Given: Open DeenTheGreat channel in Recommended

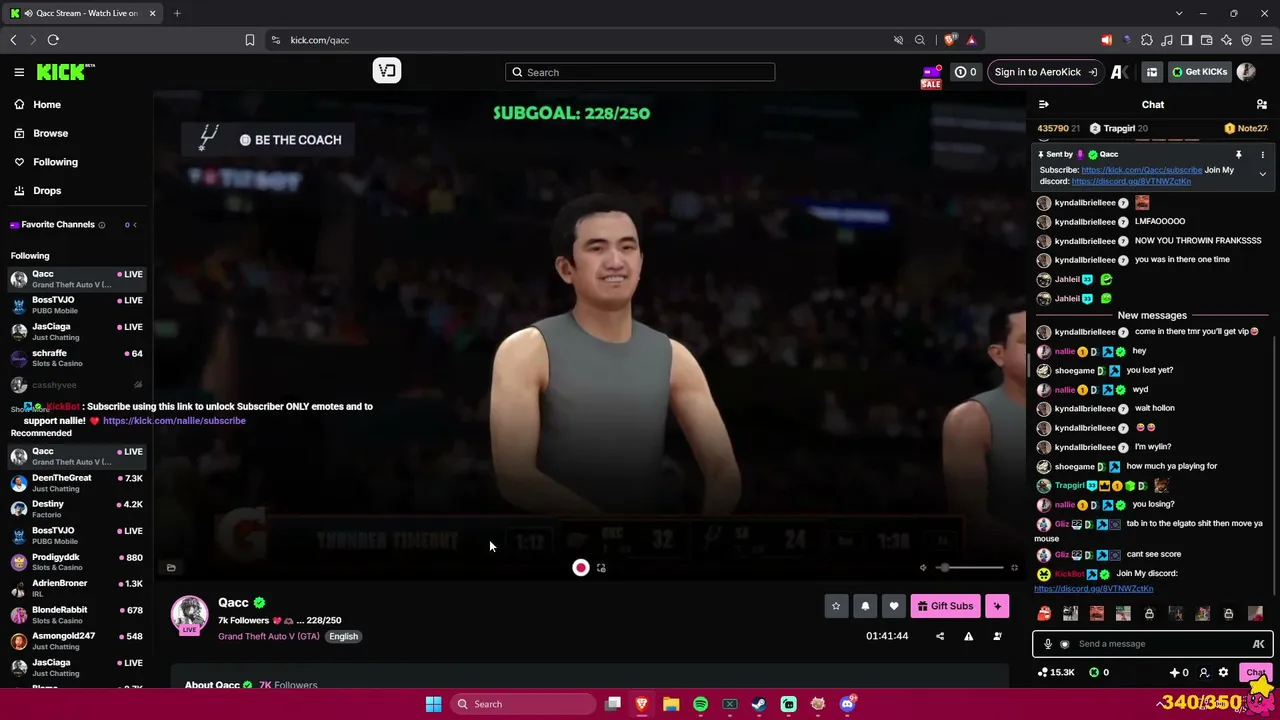Looking at the screenshot, I should click(x=77, y=484).
